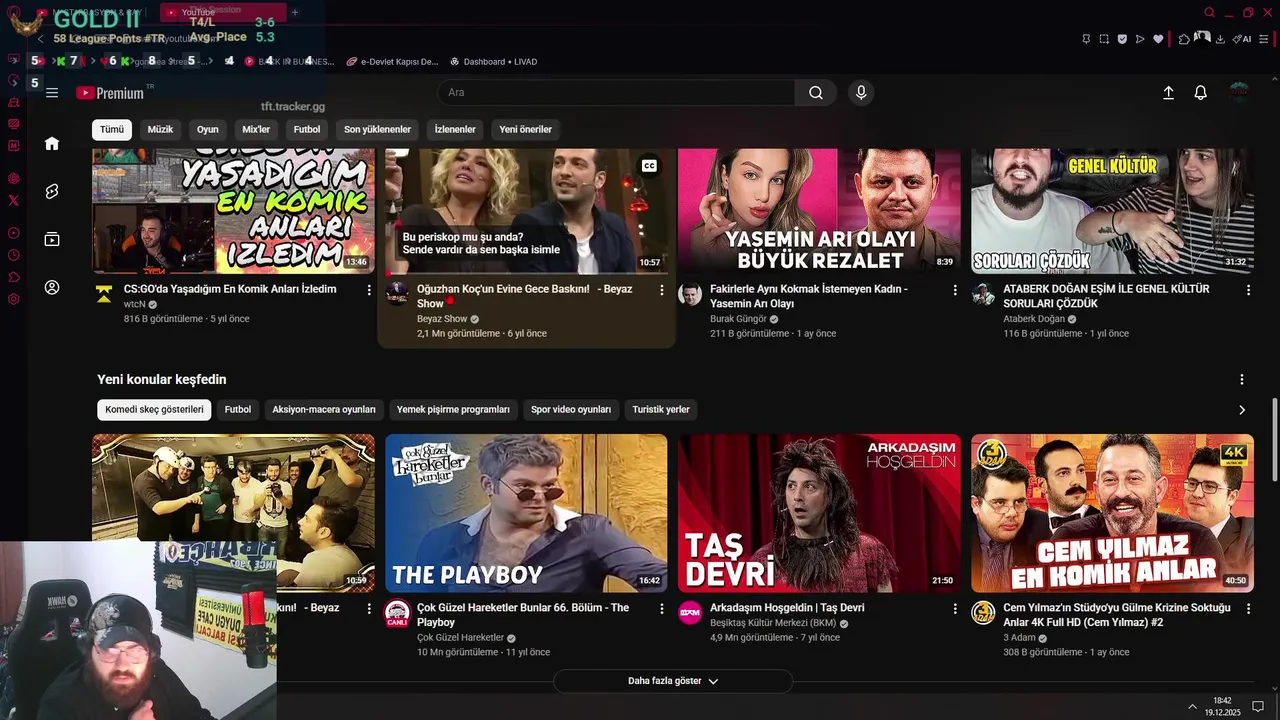Screen dimensions: 1280x720
Task: Toggle closed captions CC badge on Beyaz Show thumbnail
Action: click(x=649, y=166)
